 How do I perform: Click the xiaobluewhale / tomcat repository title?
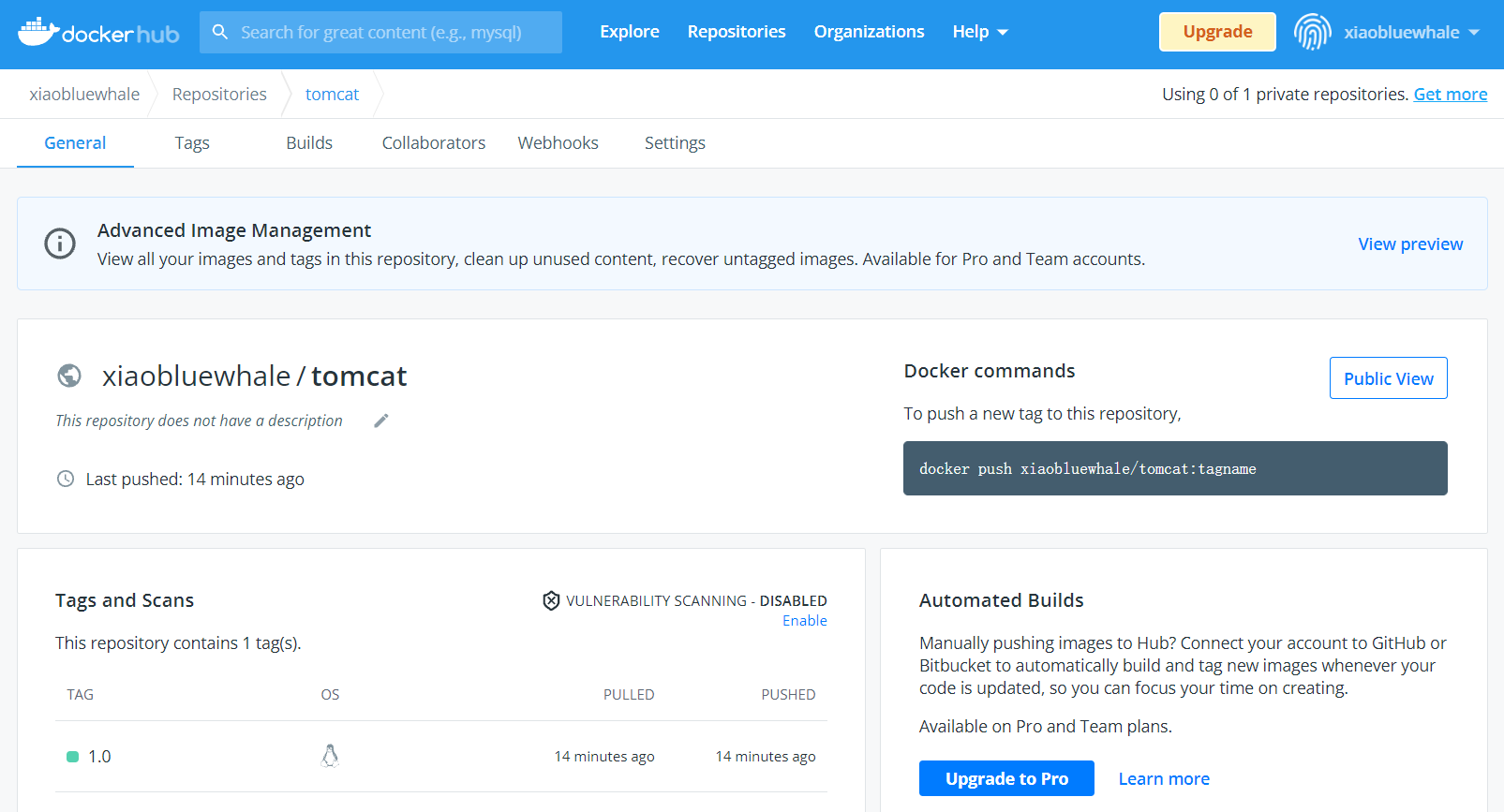click(x=254, y=376)
